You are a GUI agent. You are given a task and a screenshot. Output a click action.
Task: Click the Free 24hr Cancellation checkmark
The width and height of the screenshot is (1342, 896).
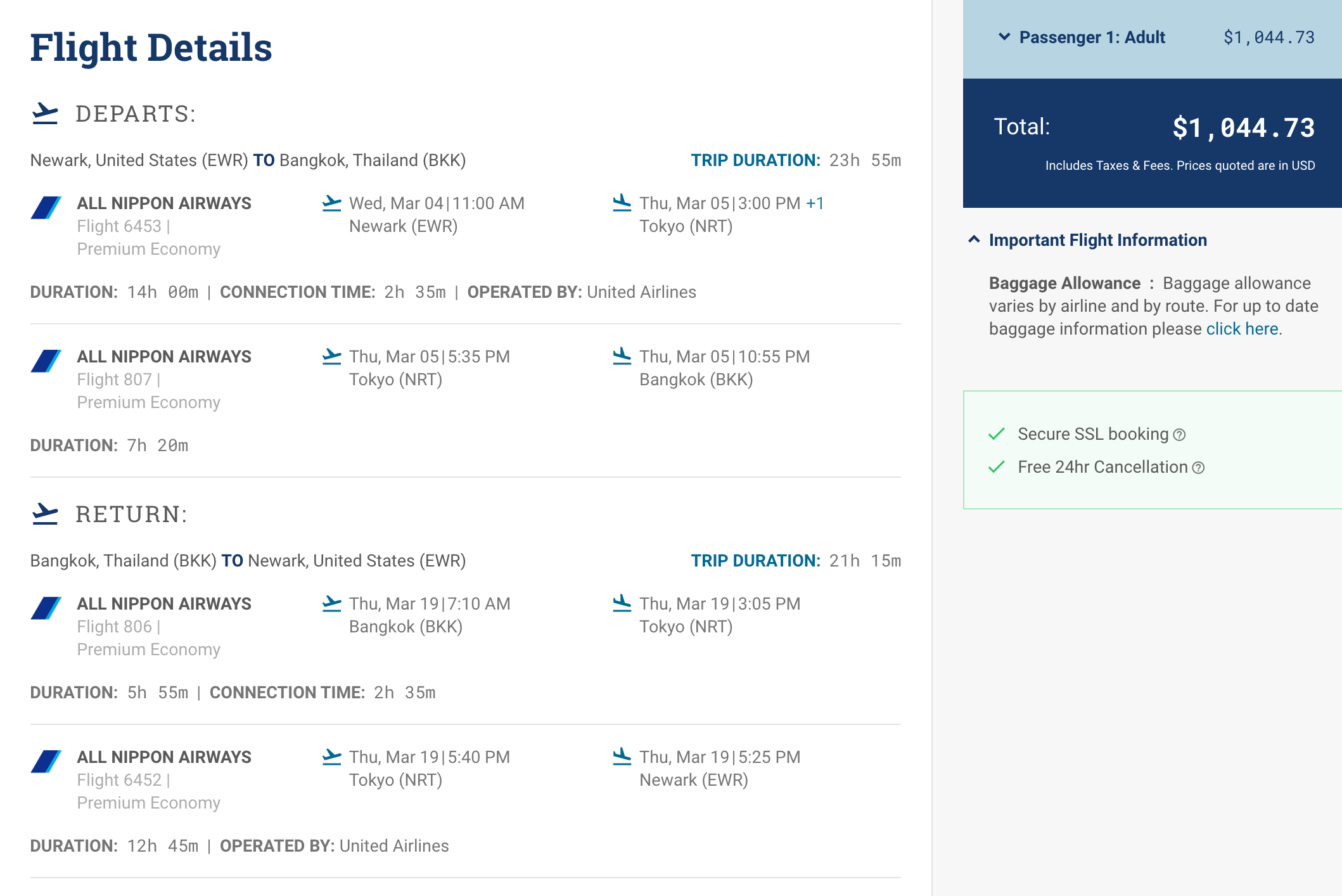click(997, 467)
